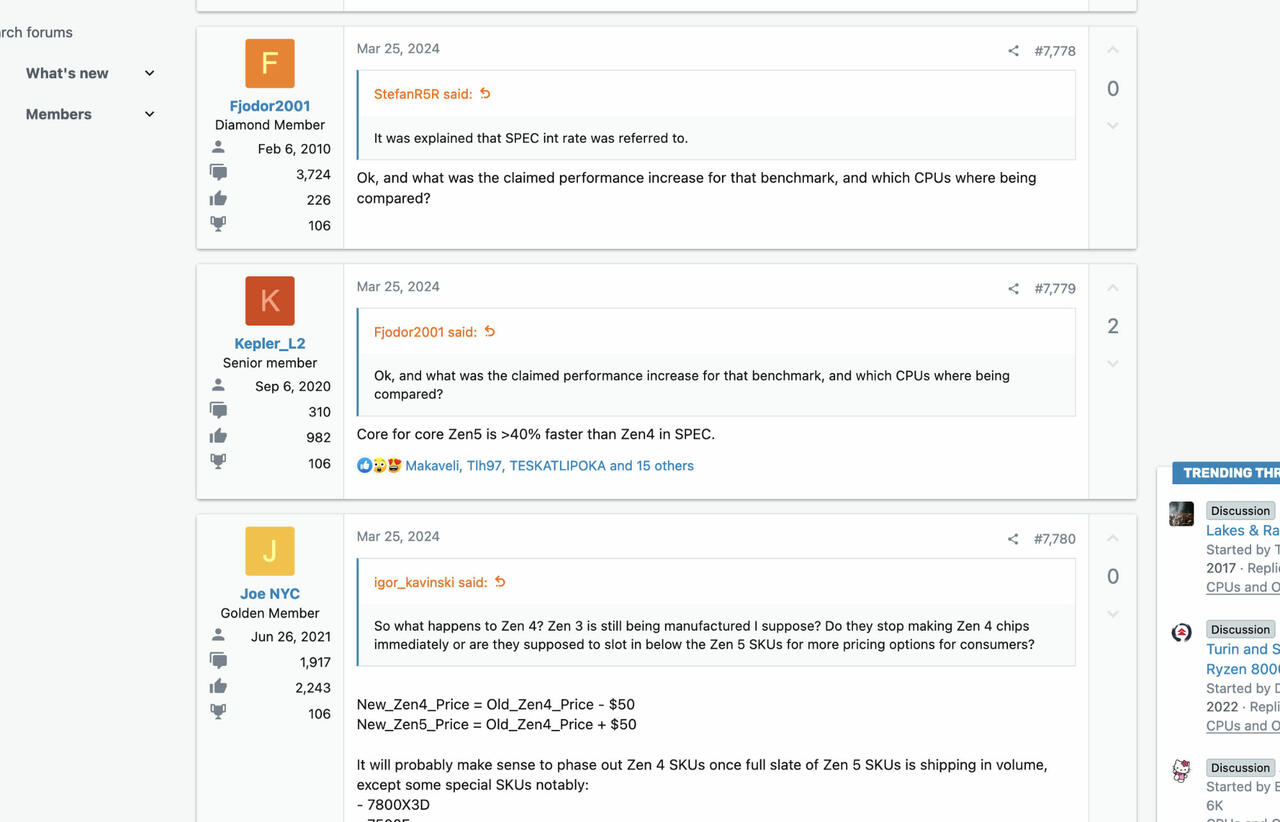The width and height of the screenshot is (1280, 822).
Task: Upvote Joe NYC's post #7,780
Action: tap(1113, 538)
